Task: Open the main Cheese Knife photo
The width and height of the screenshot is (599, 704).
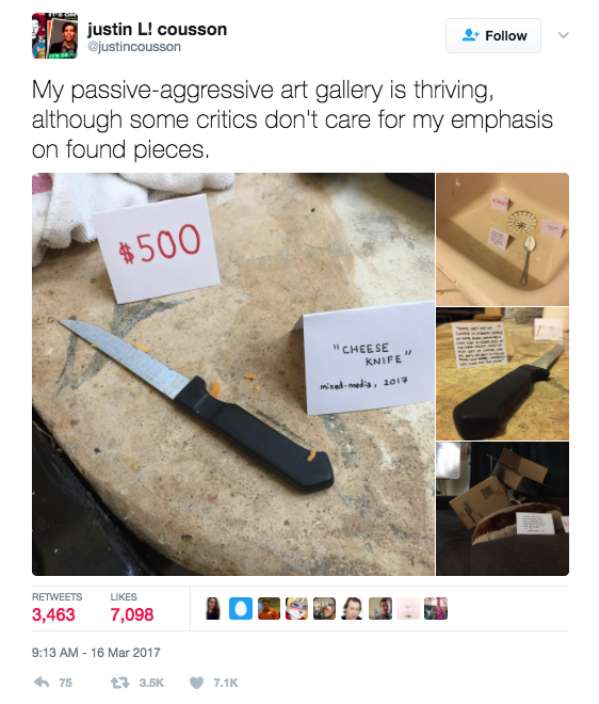Action: (x=233, y=374)
